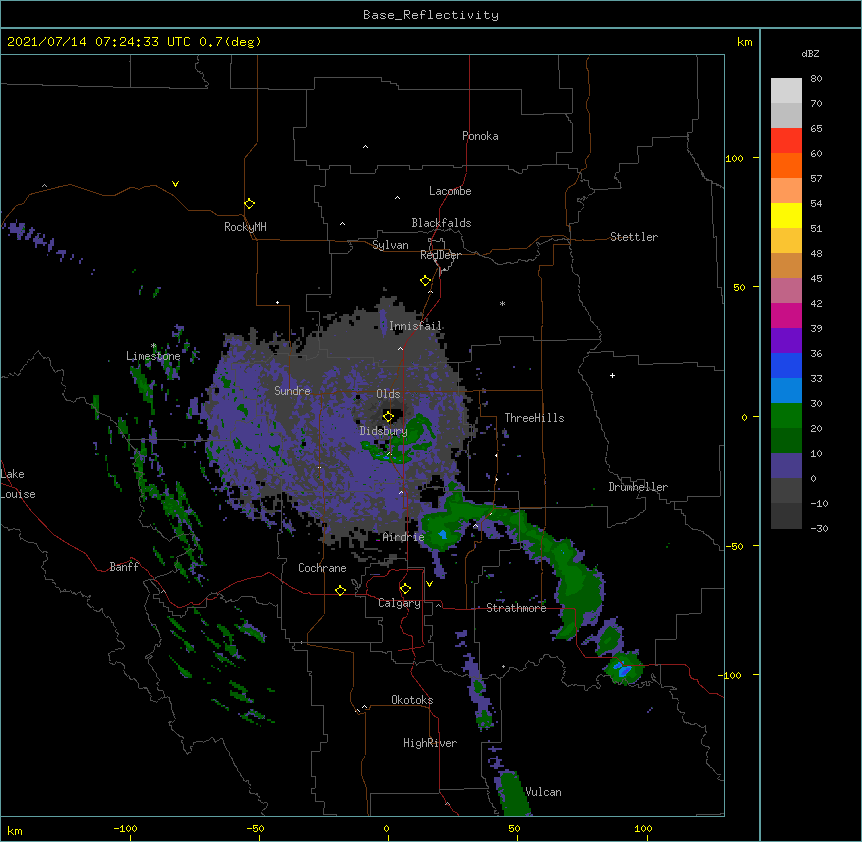862x842 pixels.
Task: Select the HighRiver label
Action: coord(429,743)
